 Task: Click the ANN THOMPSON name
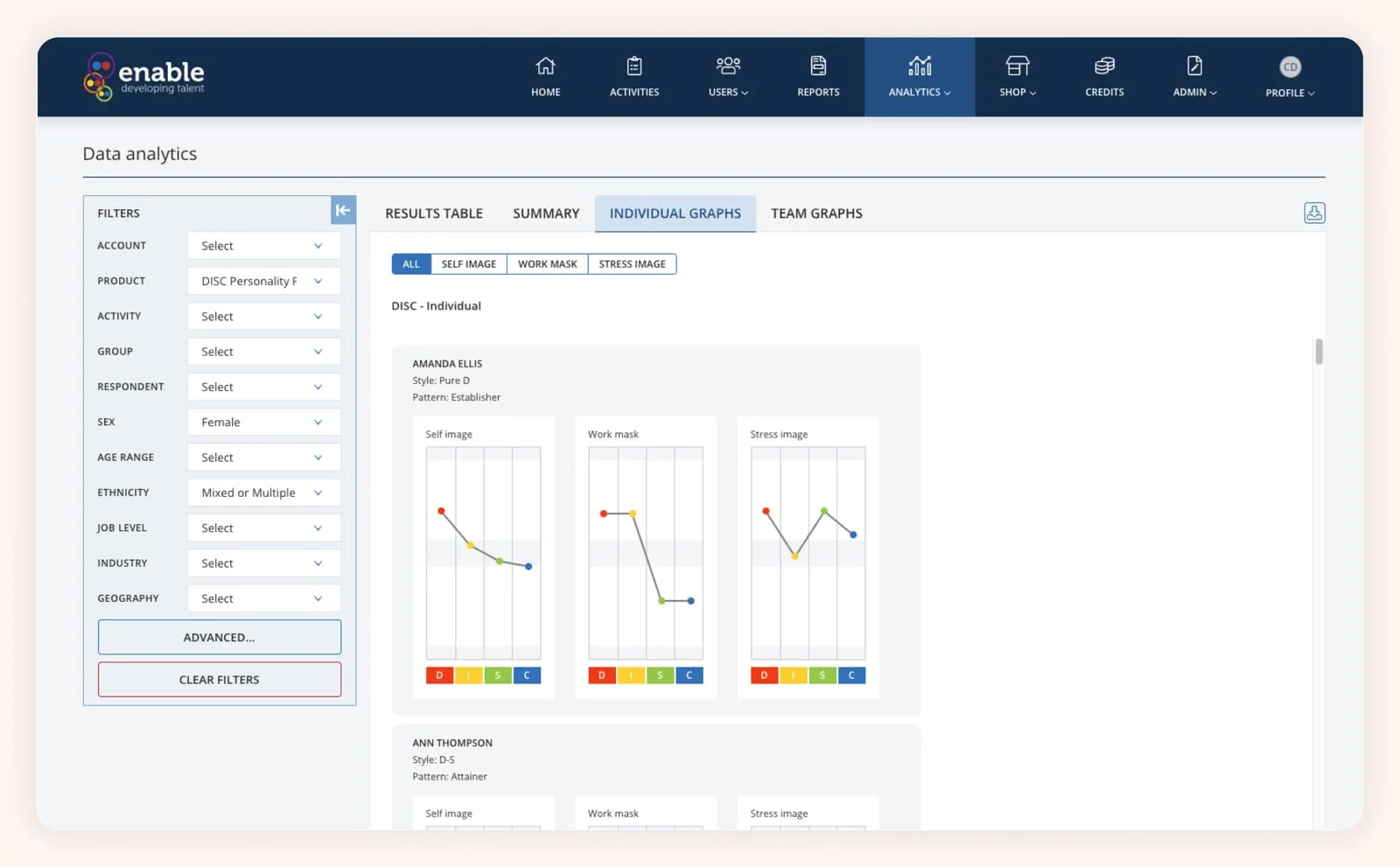tap(452, 744)
